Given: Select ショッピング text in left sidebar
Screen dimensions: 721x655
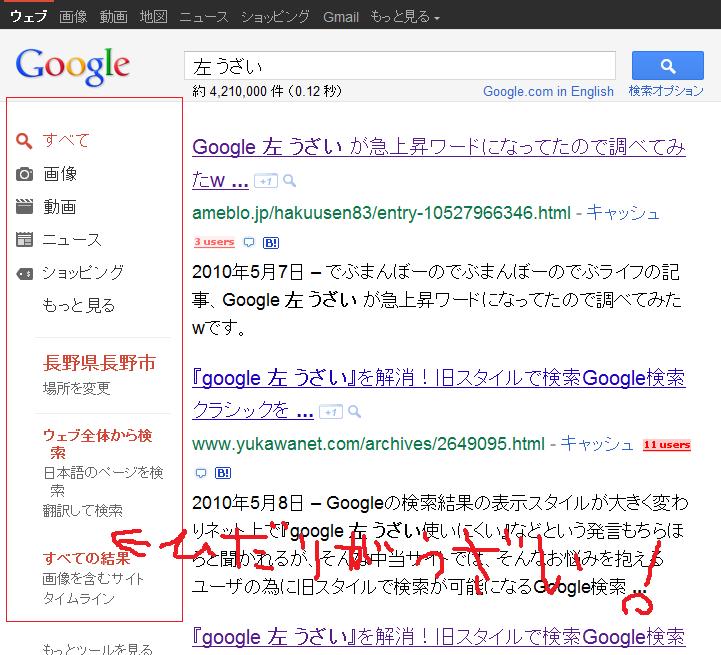Looking at the screenshot, I should tap(83, 273).
